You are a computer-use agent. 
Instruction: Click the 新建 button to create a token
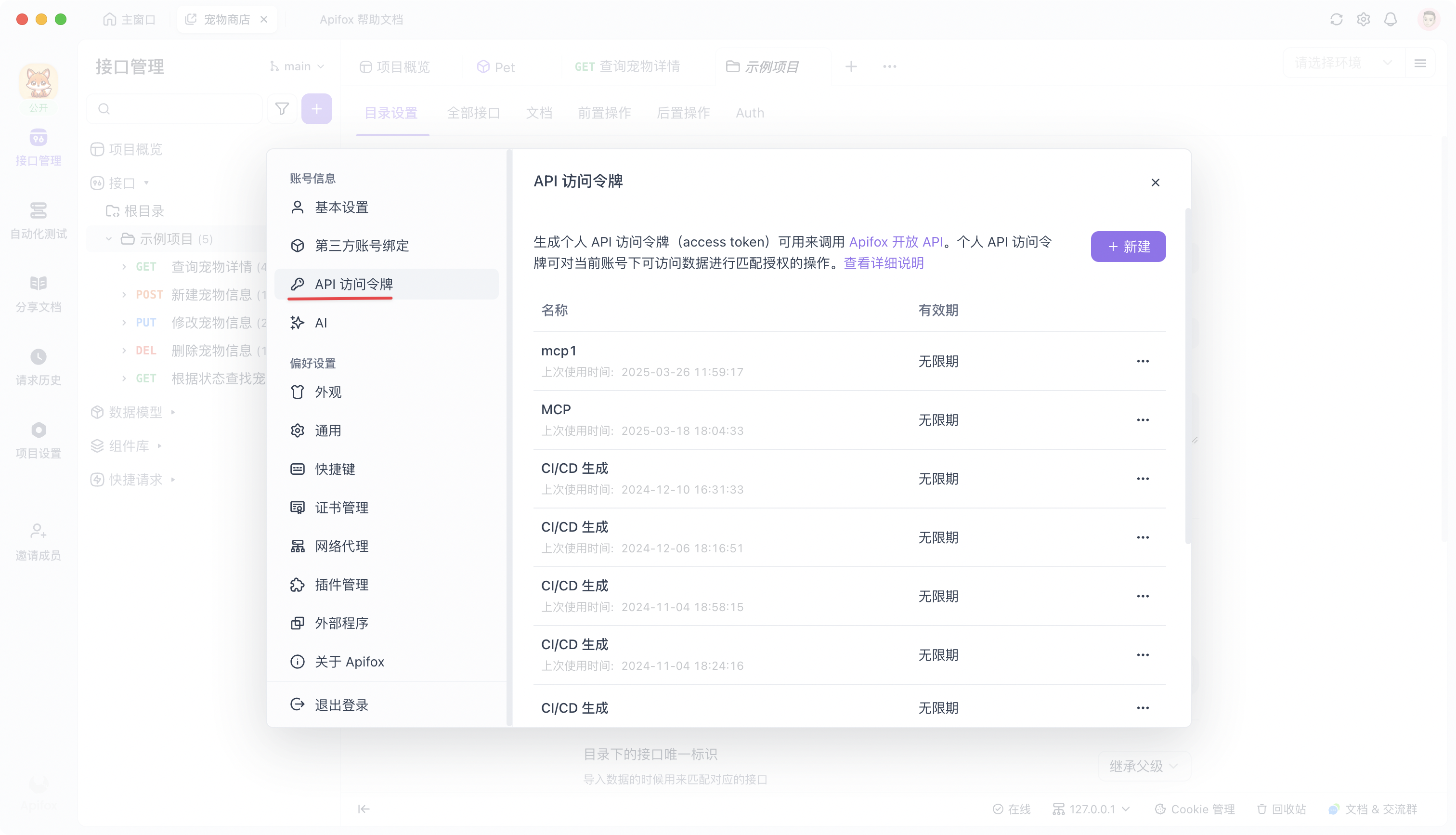coord(1127,246)
